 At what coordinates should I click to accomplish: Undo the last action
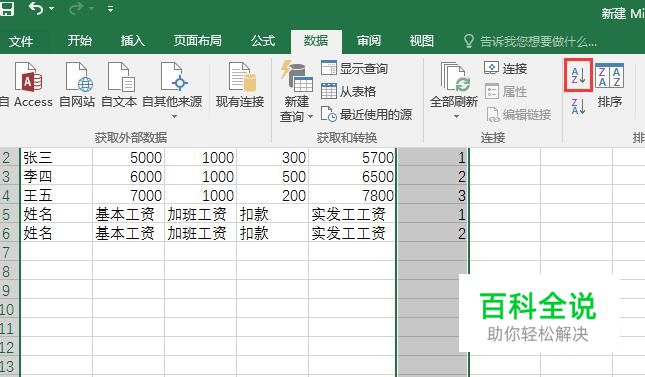pos(35,8)
